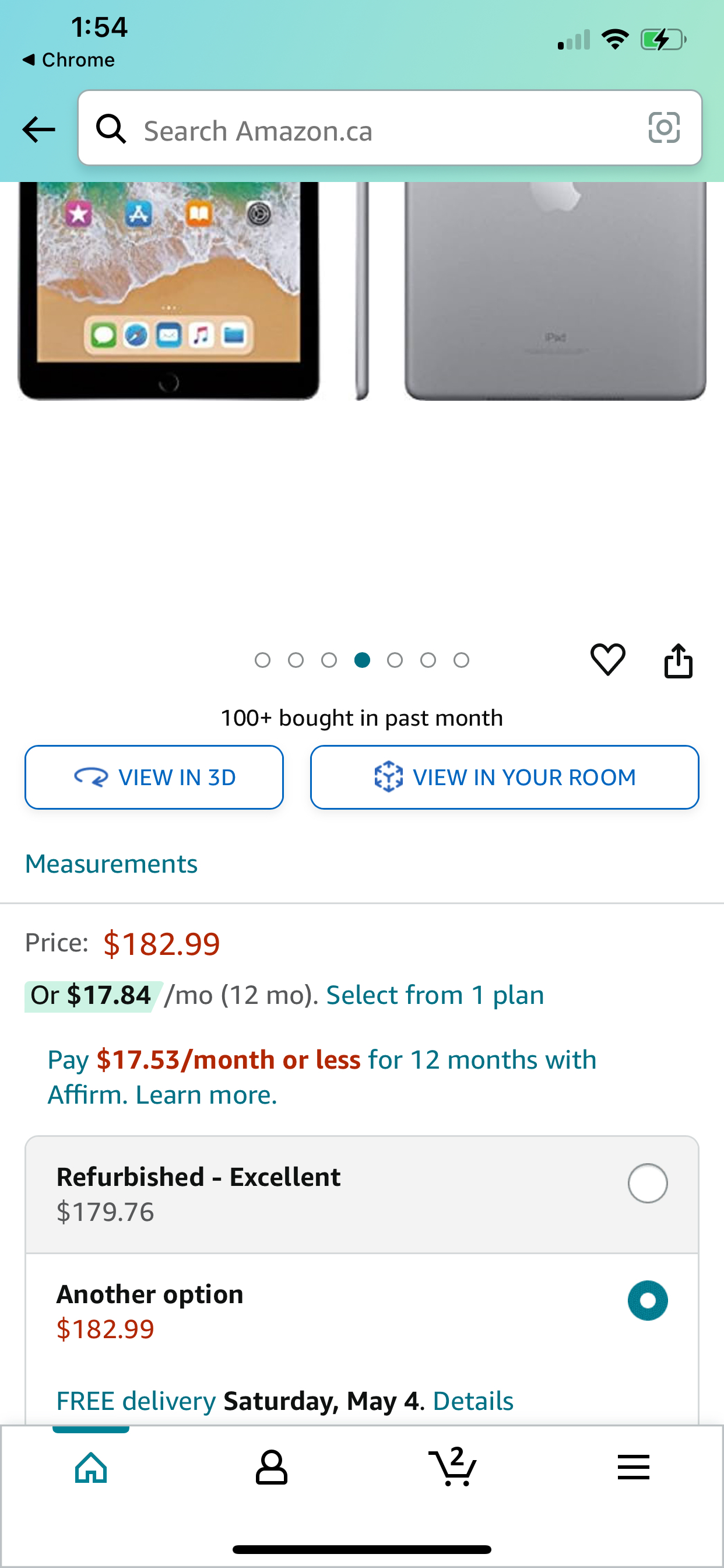
Task: Open Affirm Learn more link
Action: click(x=206, y=1095)
